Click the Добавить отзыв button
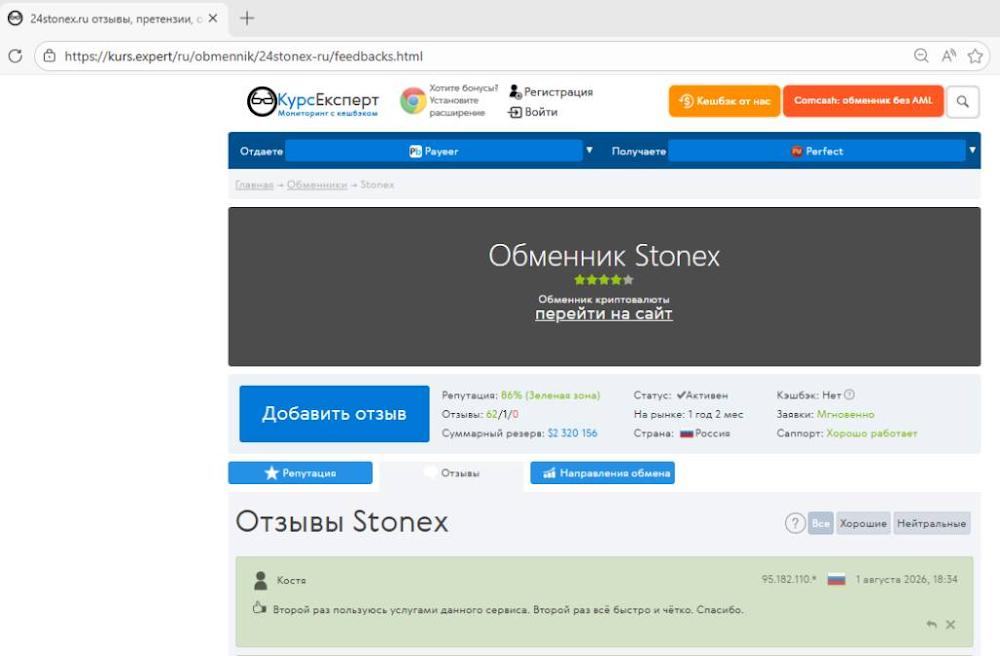The image size is (1000, 656). coord(334,414)
